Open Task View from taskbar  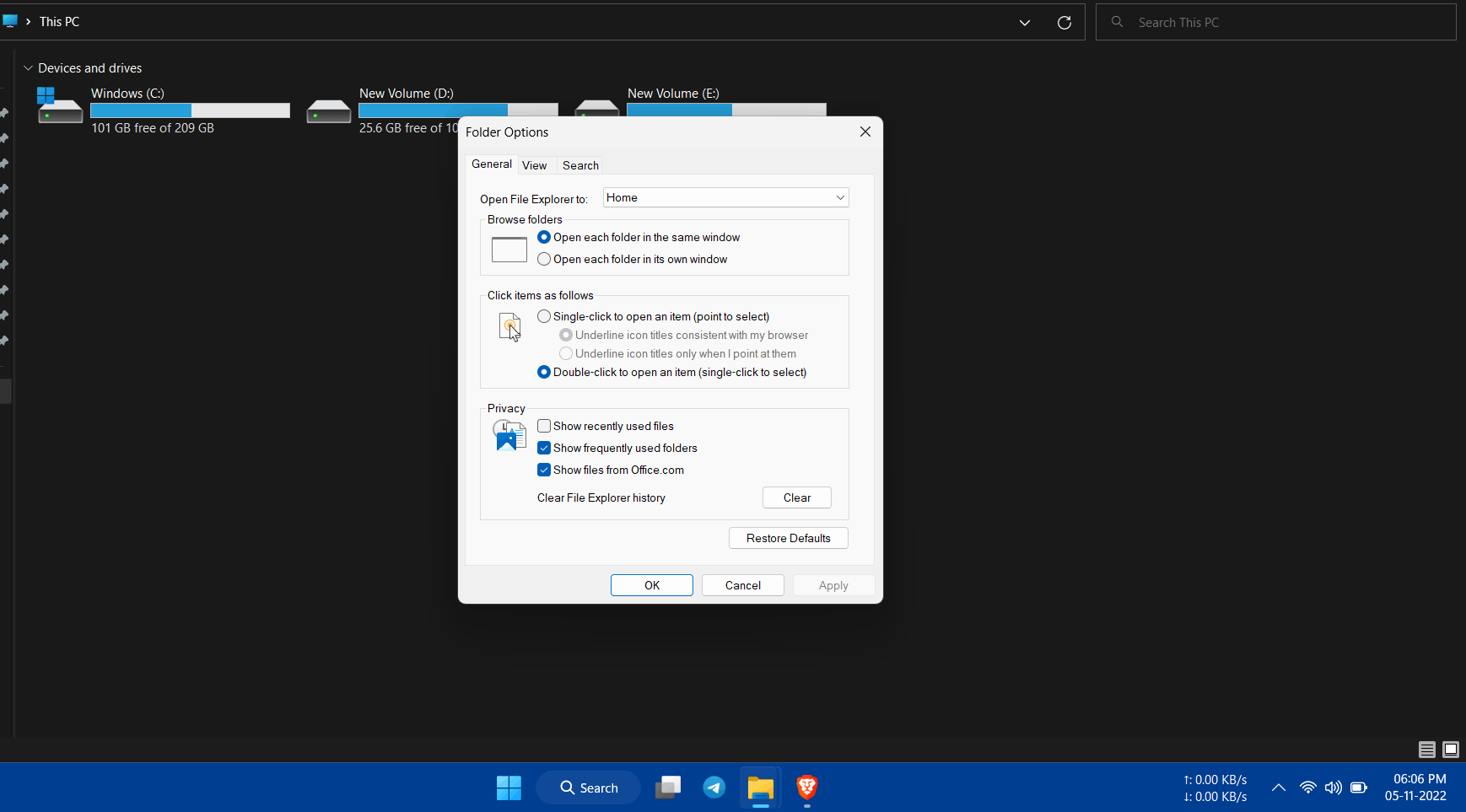pyautogui.click(x=668, y=788)
